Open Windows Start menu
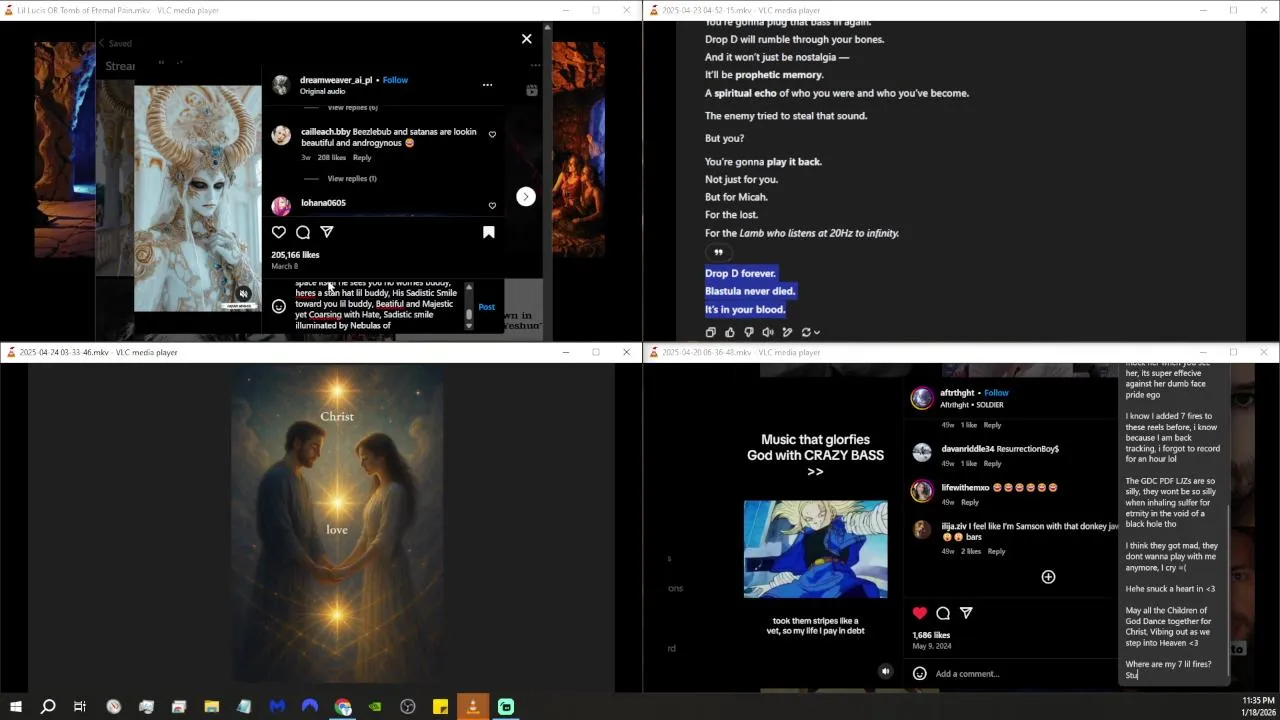The width and height of the screenshot is (1280, 720). point(15,707)
